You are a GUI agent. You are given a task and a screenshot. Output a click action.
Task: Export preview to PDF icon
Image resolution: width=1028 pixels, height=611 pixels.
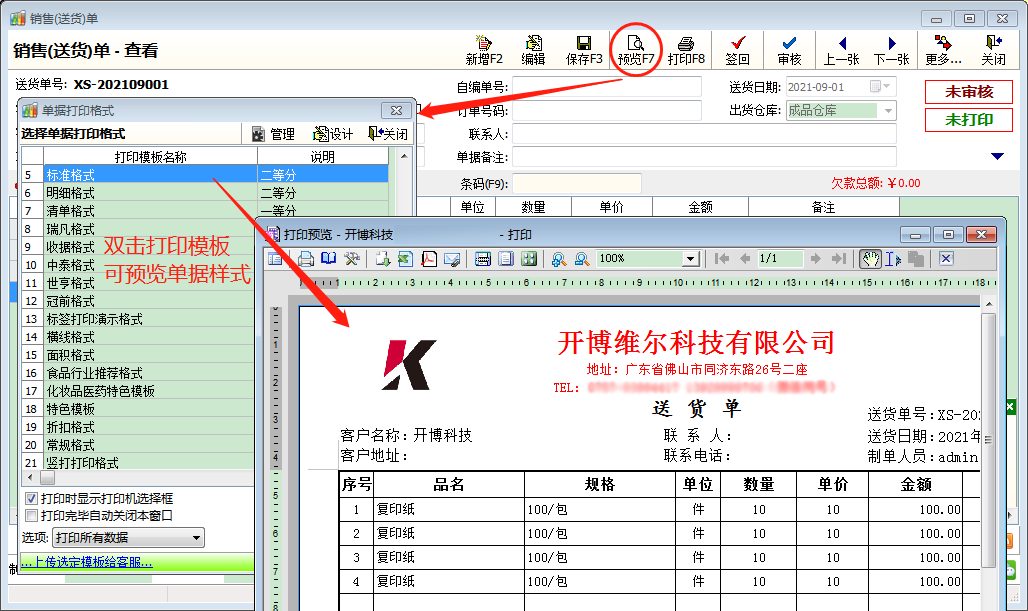tap(429, 259)
